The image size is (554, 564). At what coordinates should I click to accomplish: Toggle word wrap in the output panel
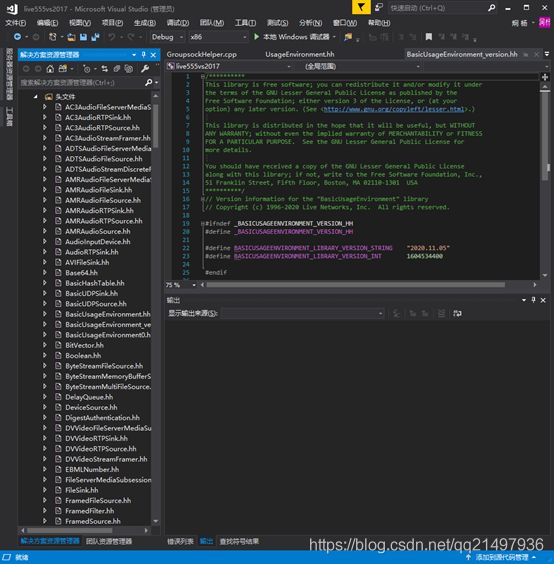[x=457, y=314]
